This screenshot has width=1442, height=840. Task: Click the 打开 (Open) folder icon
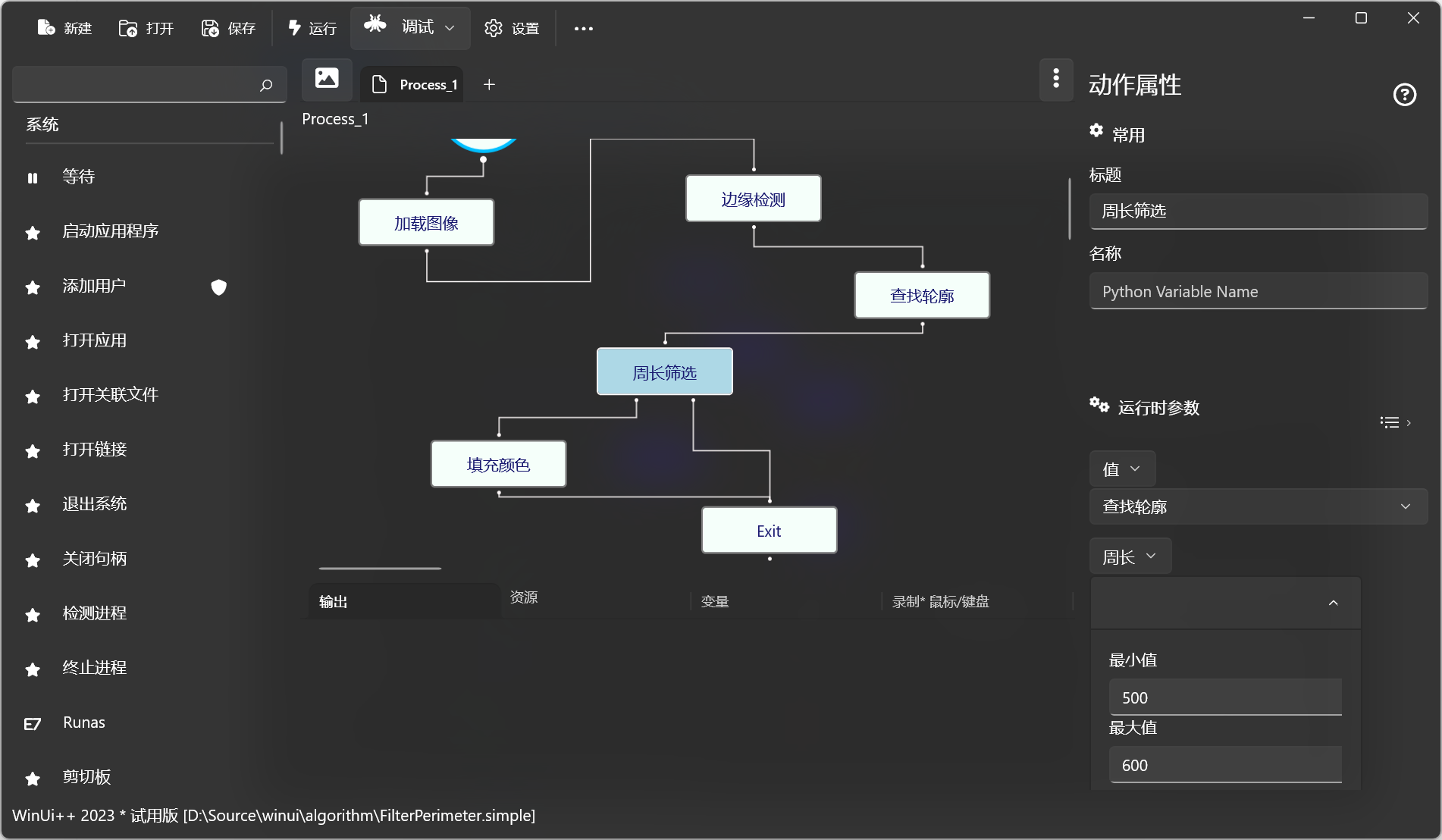click(128, 28)
